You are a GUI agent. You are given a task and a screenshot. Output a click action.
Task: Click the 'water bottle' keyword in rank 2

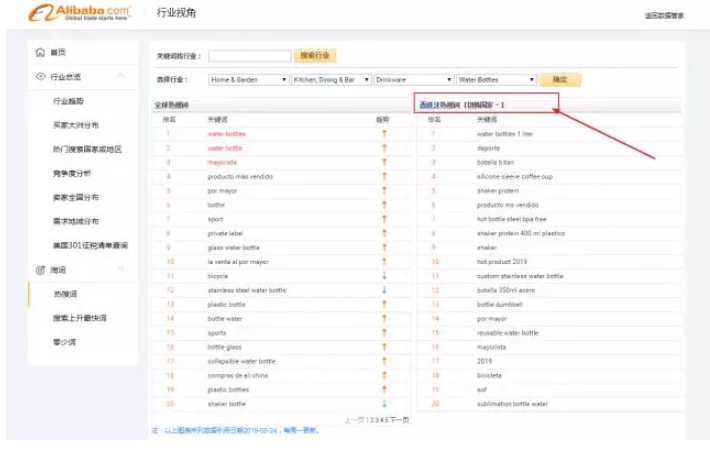click(225, 148)
